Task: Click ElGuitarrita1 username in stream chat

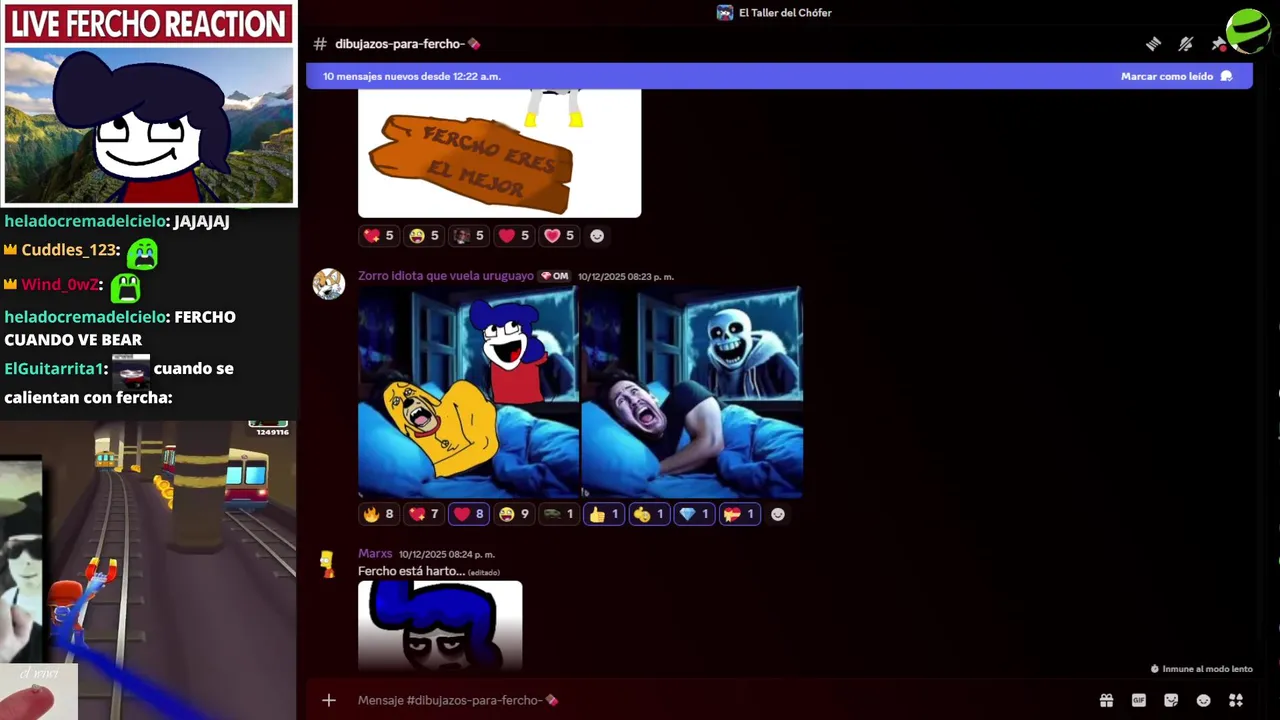Action: 54,369
